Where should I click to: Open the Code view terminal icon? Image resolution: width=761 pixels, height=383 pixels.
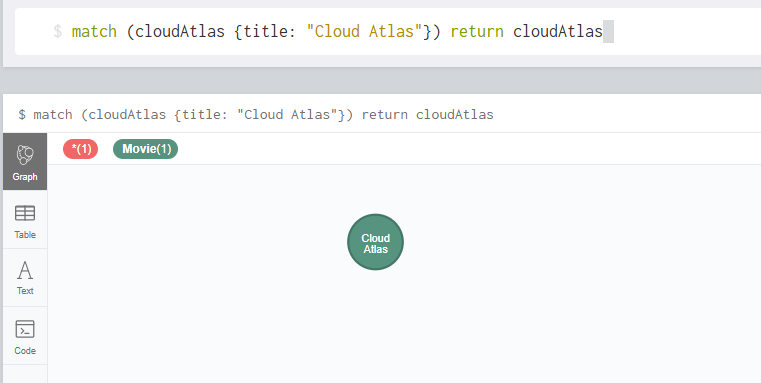pyautogui.click(x=25, y=329)
